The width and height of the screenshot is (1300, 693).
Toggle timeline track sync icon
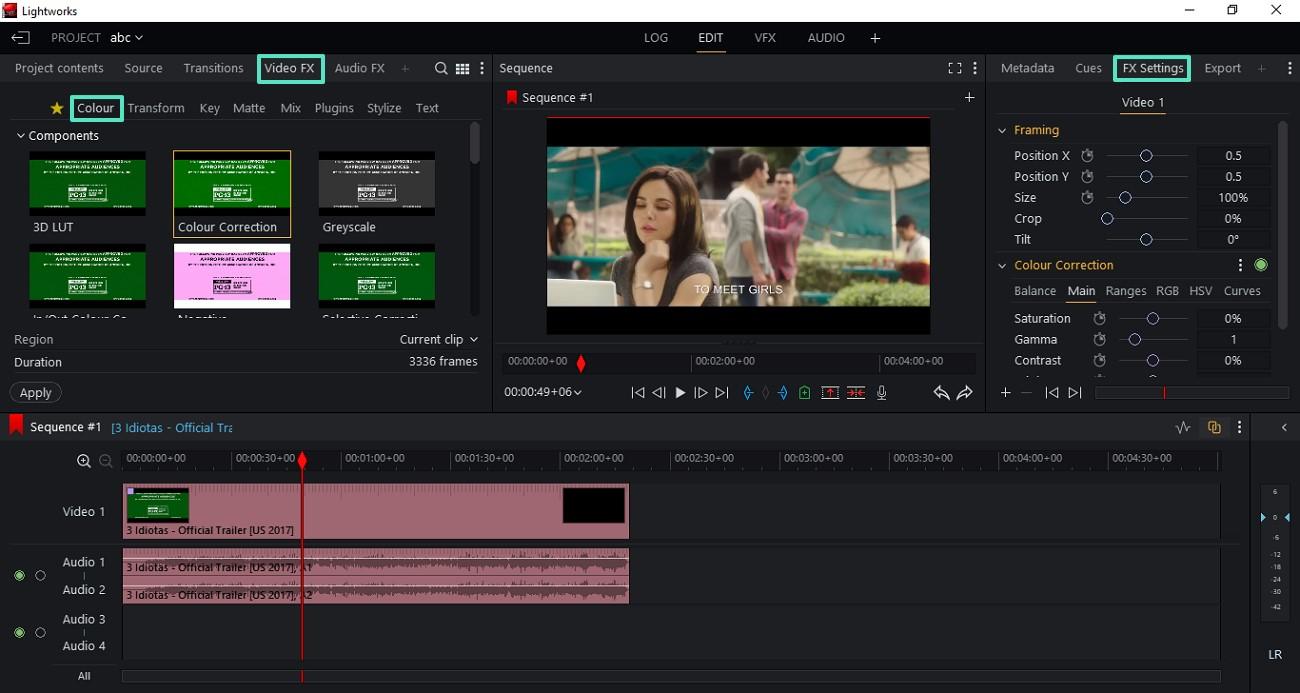1214,427
